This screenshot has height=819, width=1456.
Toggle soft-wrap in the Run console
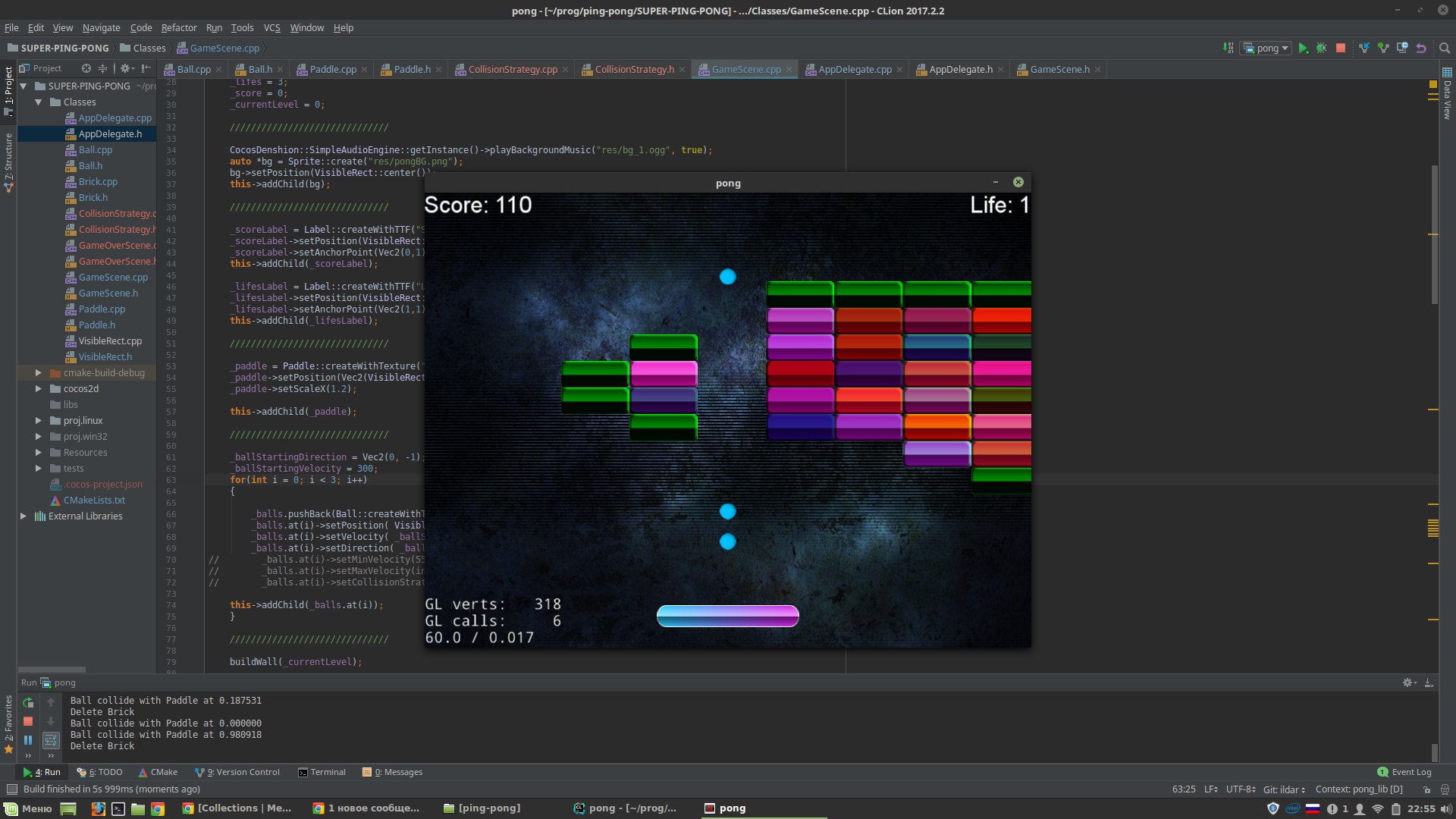coord(51,739)
